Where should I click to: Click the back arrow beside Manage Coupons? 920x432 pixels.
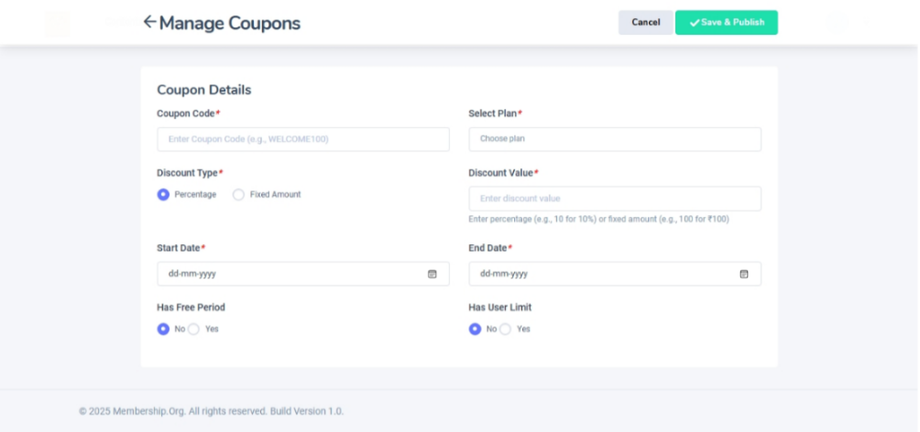pyautogui.click(x=150, y=22)
